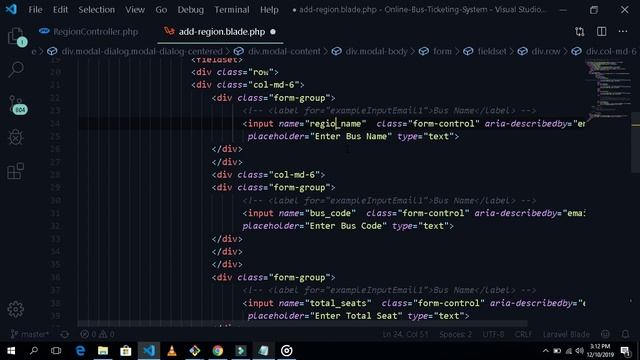Image resolution: width=640 pixels, height=360 pixels.
Task: Open Windows Start menu
Action: [11, 351]
